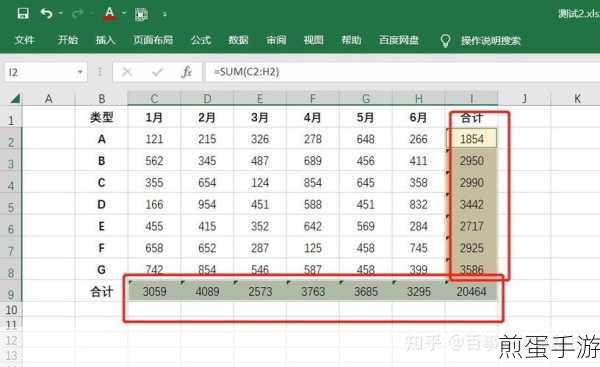Click the print preview icon in quick toolbar
This screenshot has height=367, width=600.
point(141,14)
